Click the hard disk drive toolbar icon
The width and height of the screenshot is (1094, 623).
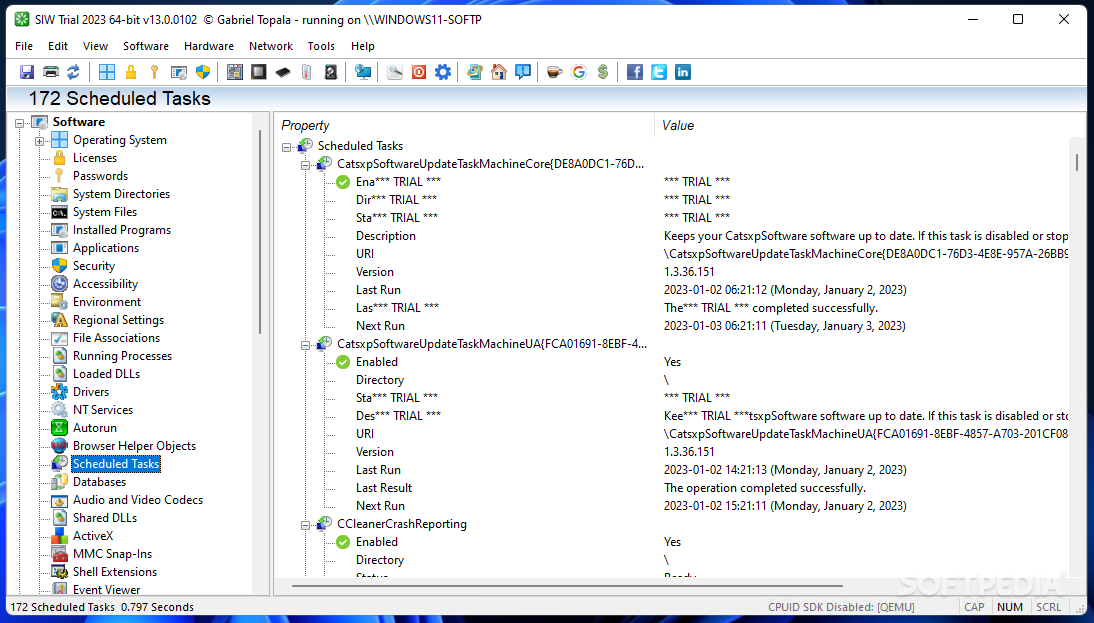pyautogui.click(x=331, y=72)
